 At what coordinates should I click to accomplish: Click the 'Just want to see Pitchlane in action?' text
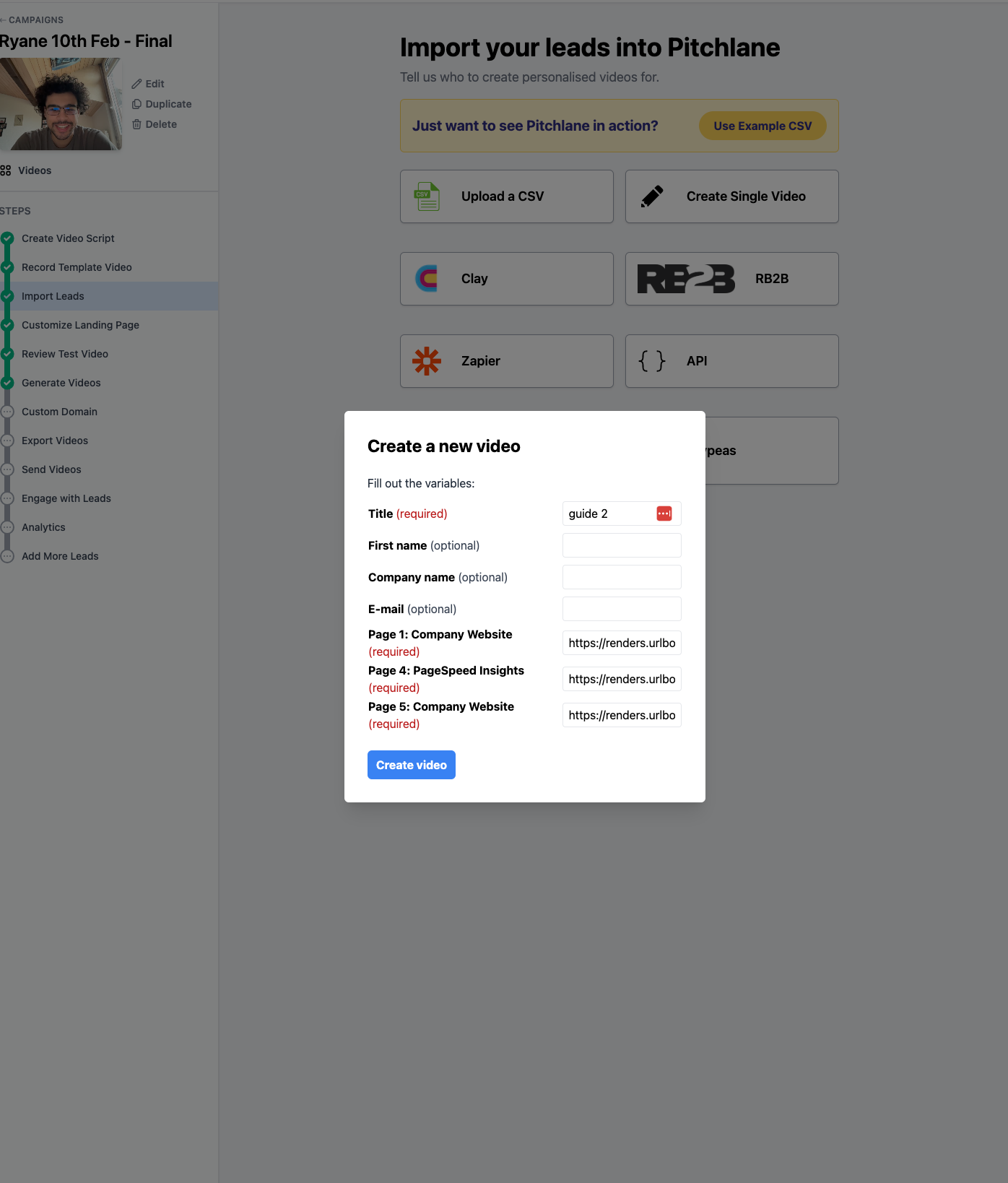(x=535, y=126)
